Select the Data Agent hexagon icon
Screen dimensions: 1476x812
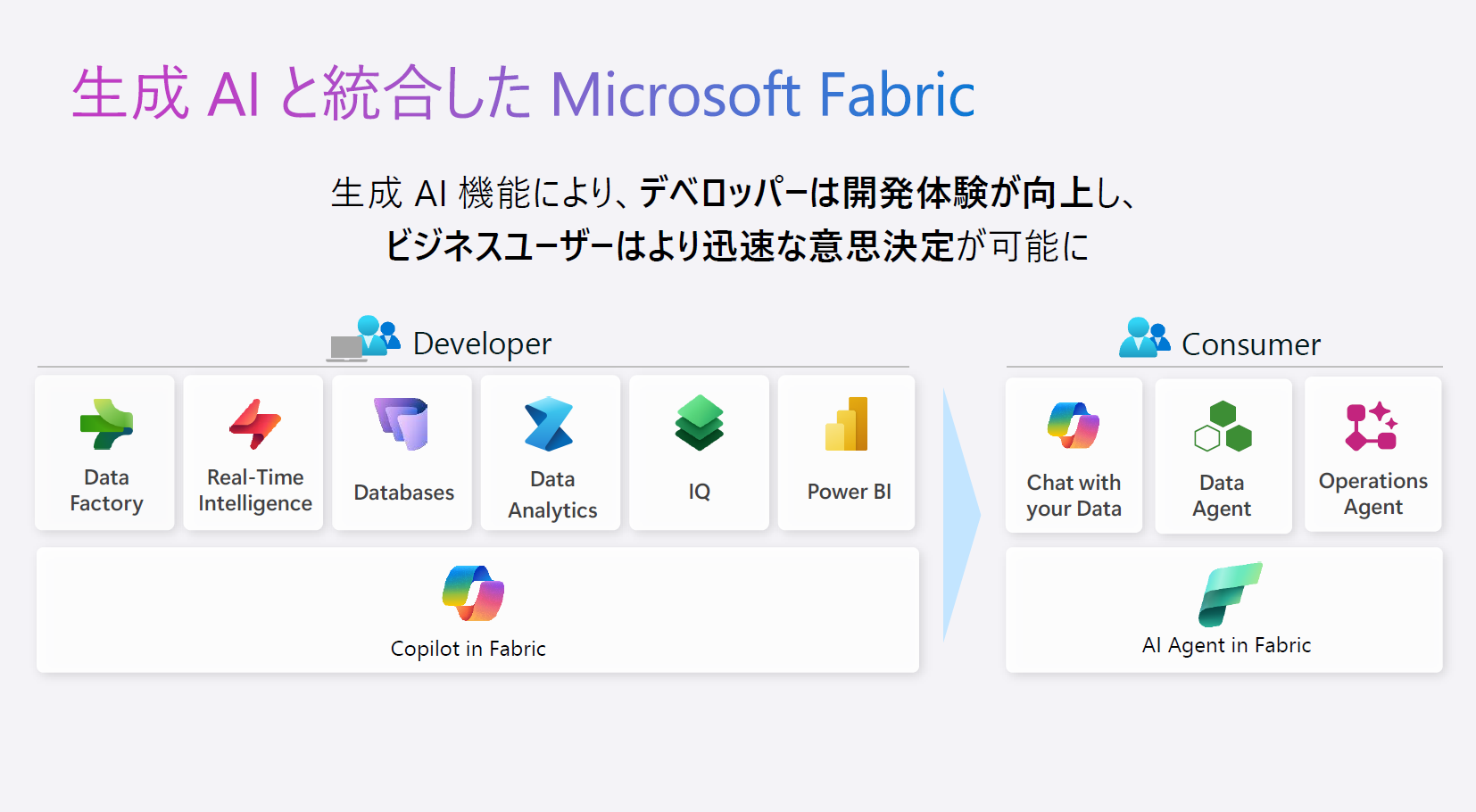click(x=1223, y=427)
